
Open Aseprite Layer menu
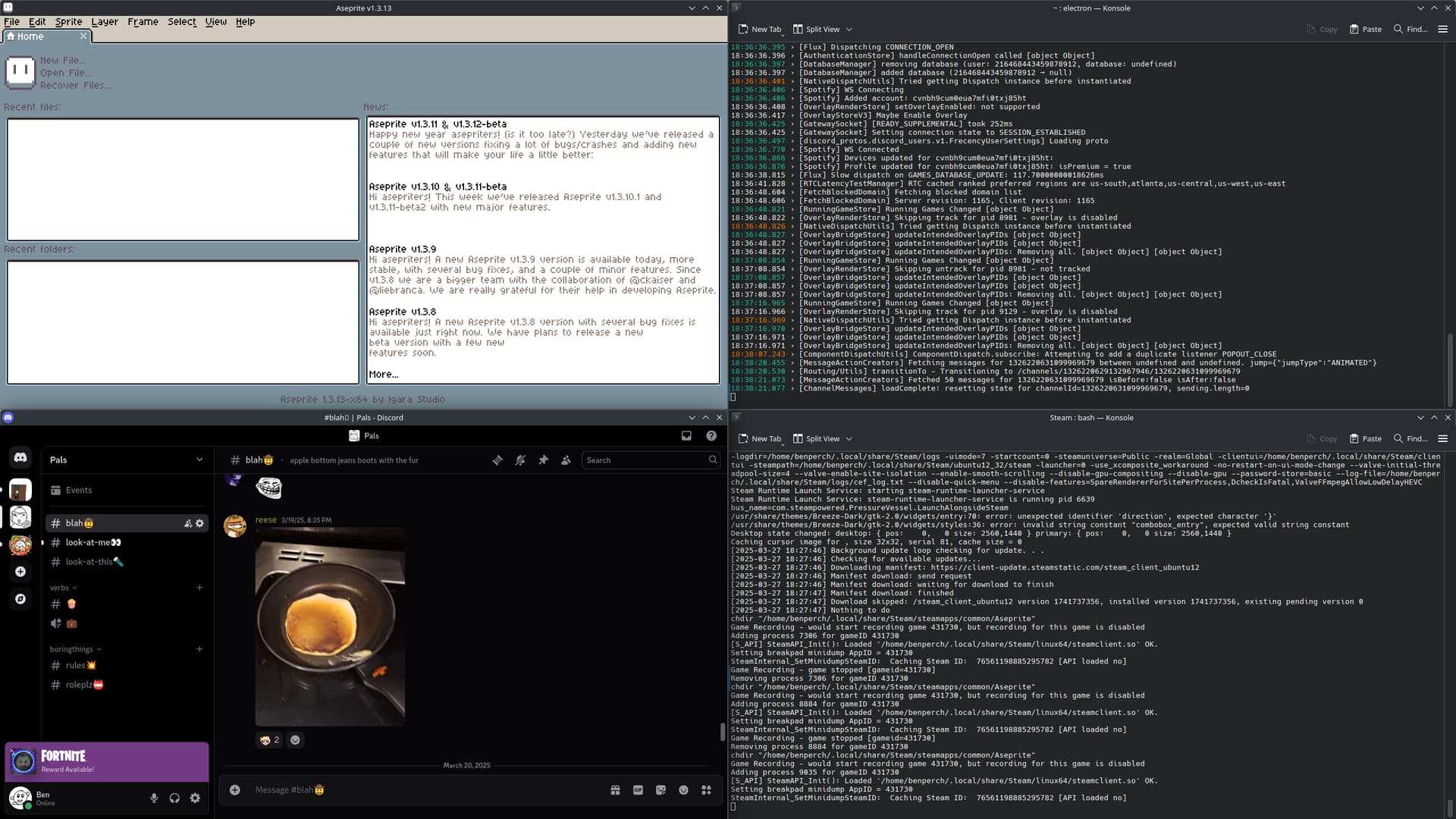[x=105, y=22]
